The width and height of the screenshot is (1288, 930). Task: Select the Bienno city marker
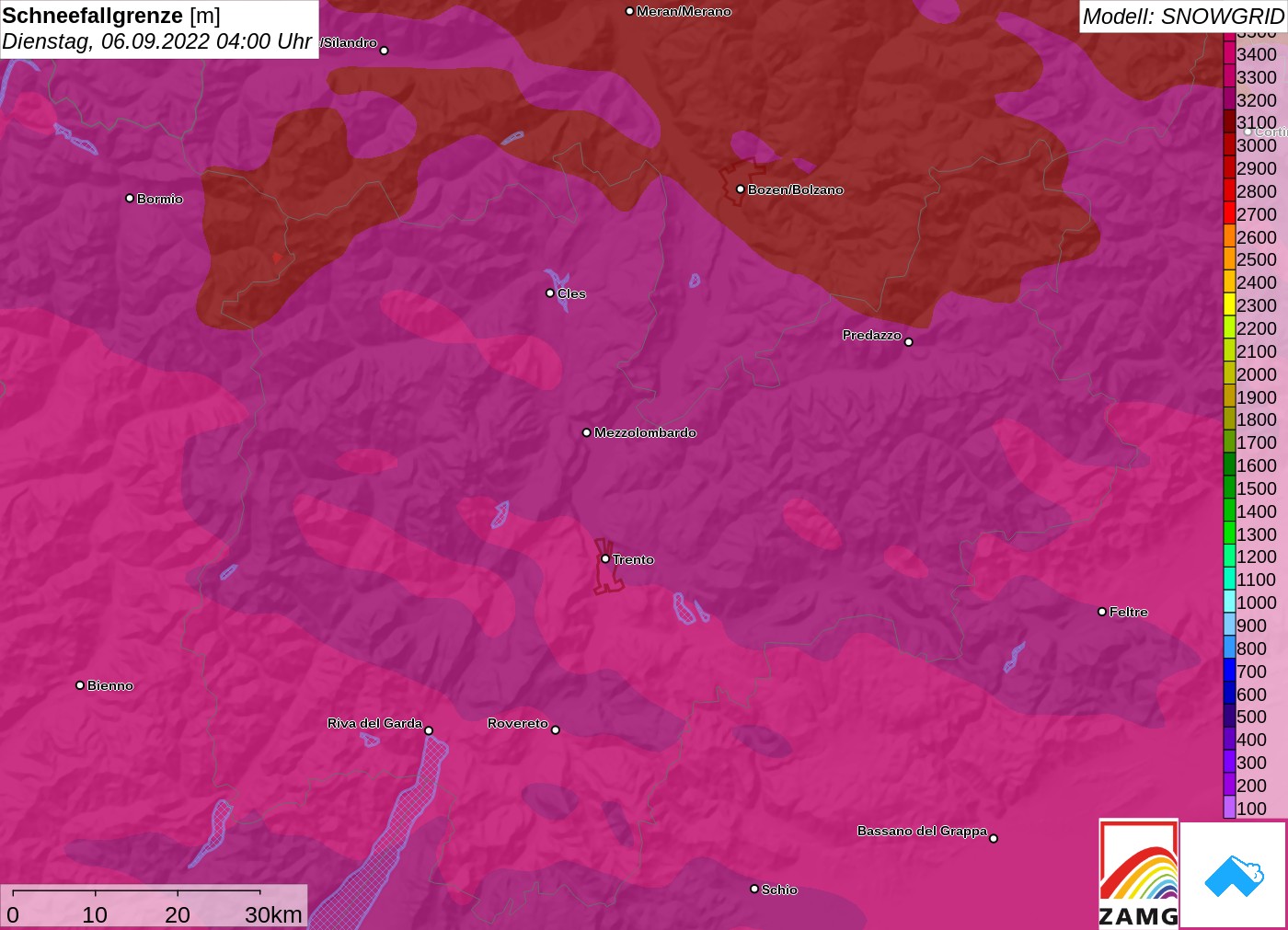80,685
